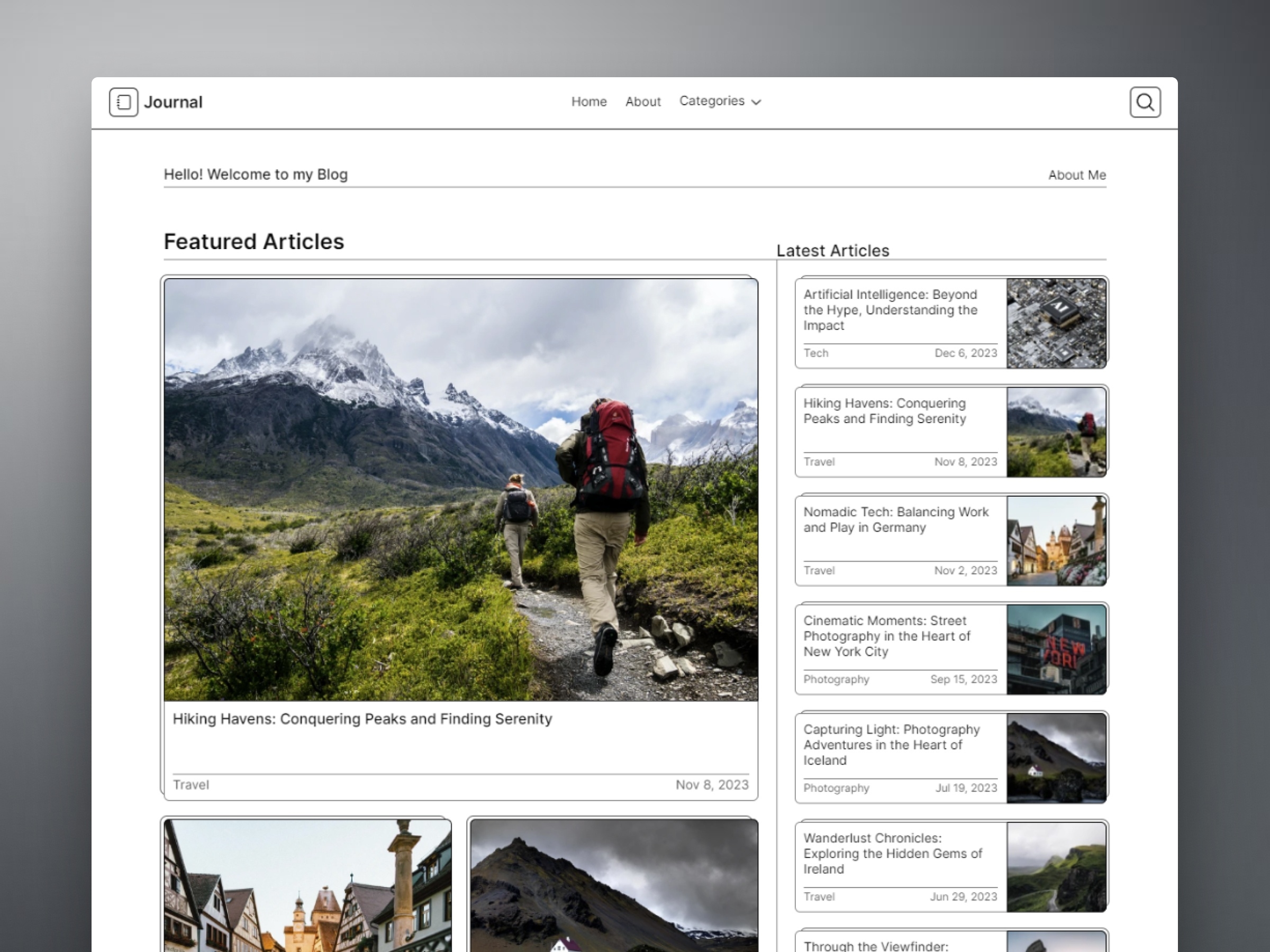Viewport: 1270px width, 952px height.
Task: Click the Photography category tag on street photography
Action: click(x=835, y=680)
